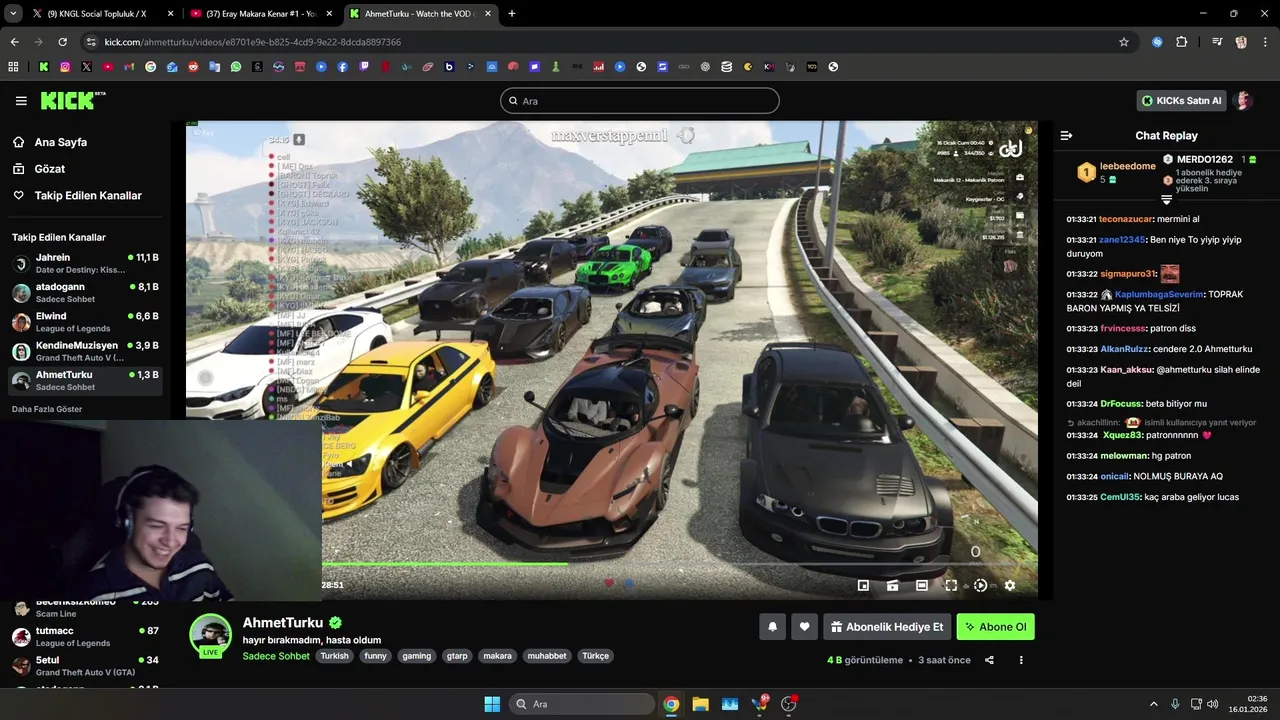
Task: Click the Ara search field on Kick
Action: click(x=640, y=101)
